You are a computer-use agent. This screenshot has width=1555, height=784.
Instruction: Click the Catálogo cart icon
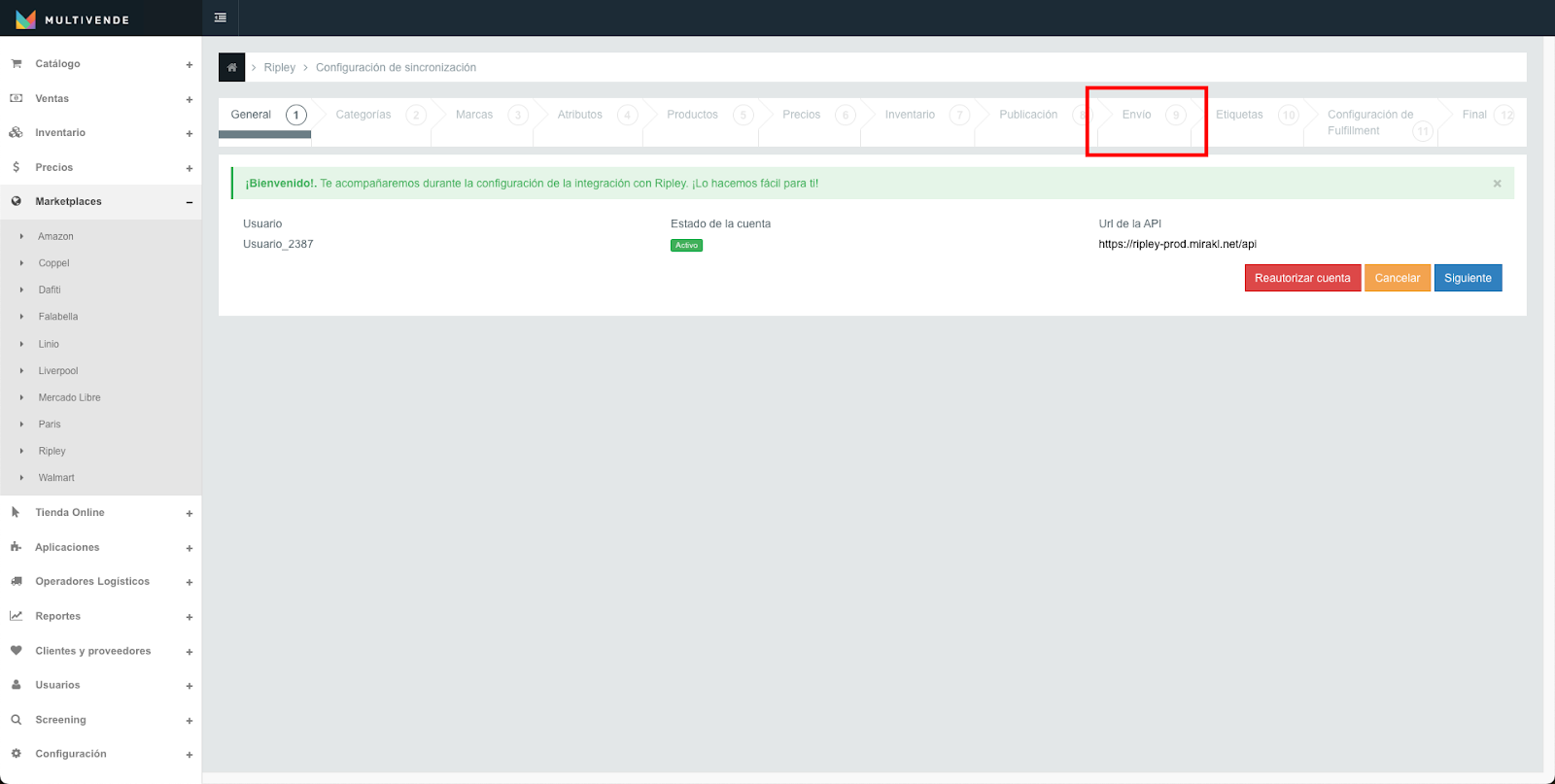coord(17,63)
